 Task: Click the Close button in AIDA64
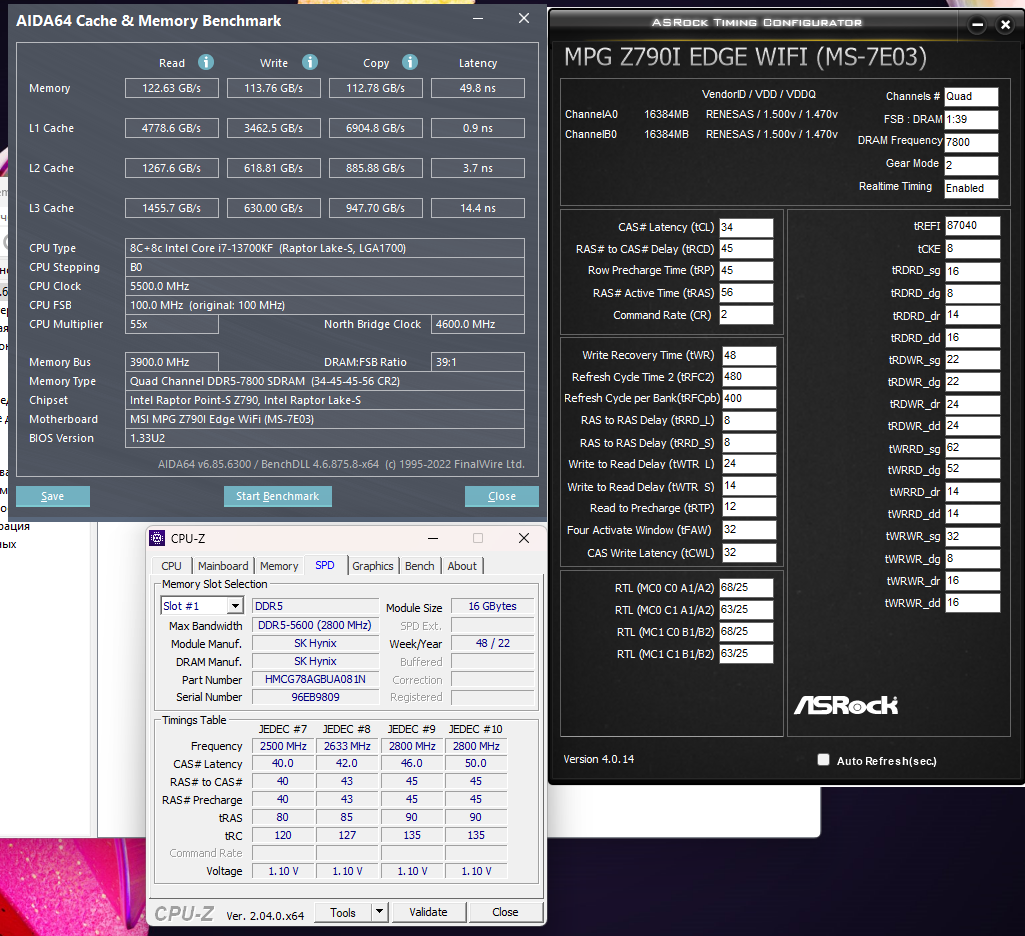pyautogui.click(x=502, y=496)
